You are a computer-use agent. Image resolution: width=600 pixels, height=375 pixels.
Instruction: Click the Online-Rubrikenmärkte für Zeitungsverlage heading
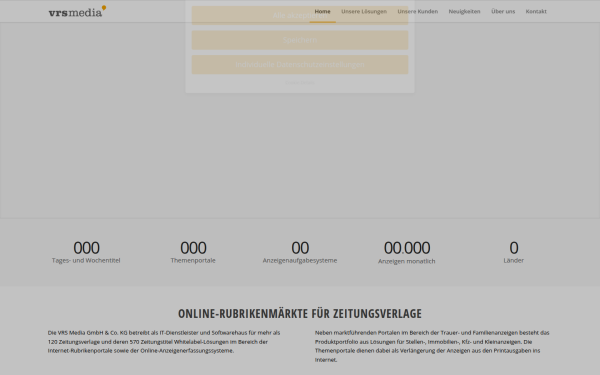(x=300, y=313)
